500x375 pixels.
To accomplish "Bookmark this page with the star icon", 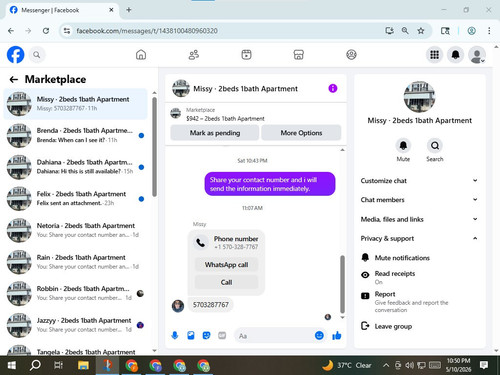I will point(421,31).
